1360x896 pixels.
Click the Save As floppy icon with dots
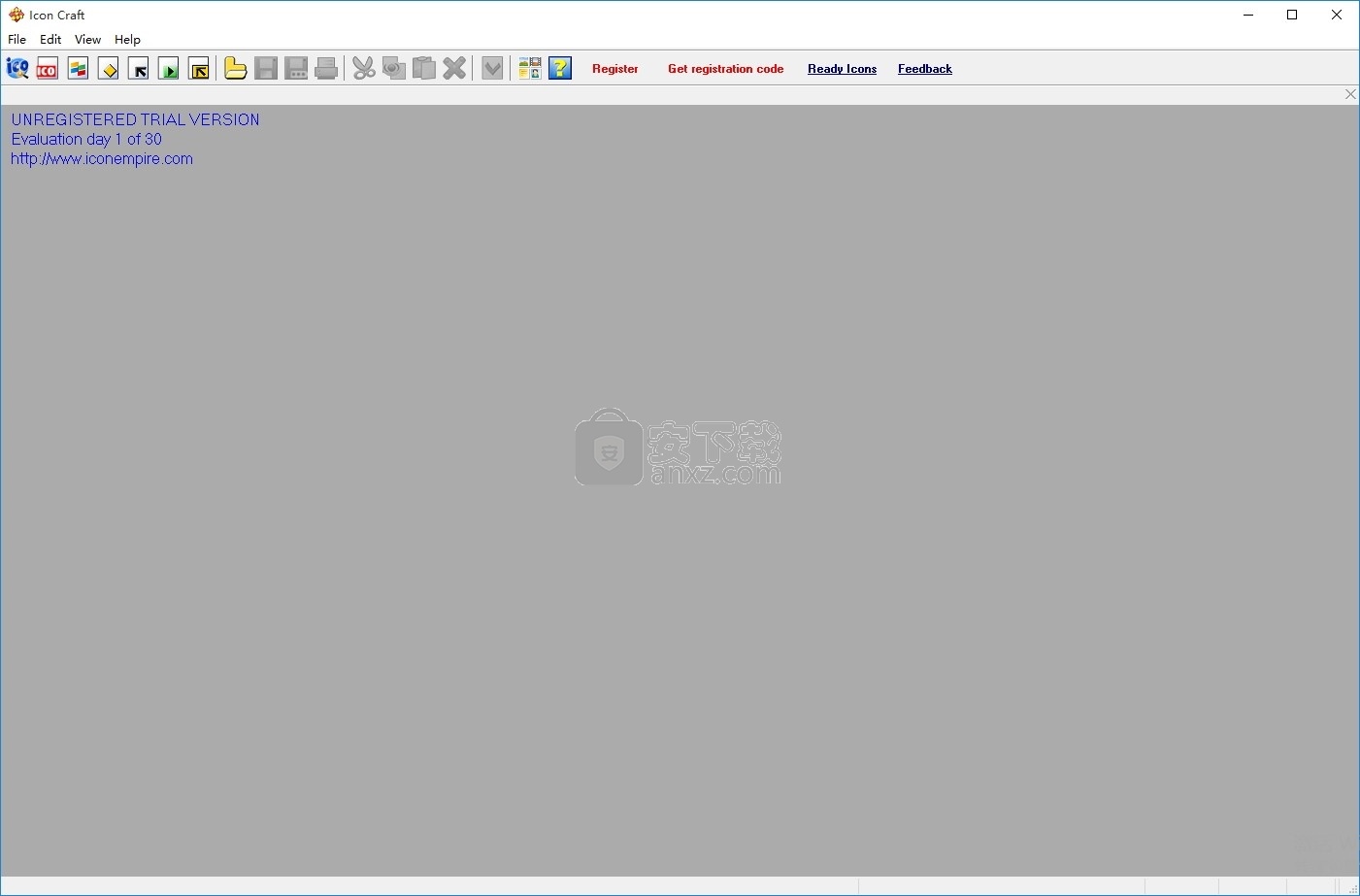296,68
